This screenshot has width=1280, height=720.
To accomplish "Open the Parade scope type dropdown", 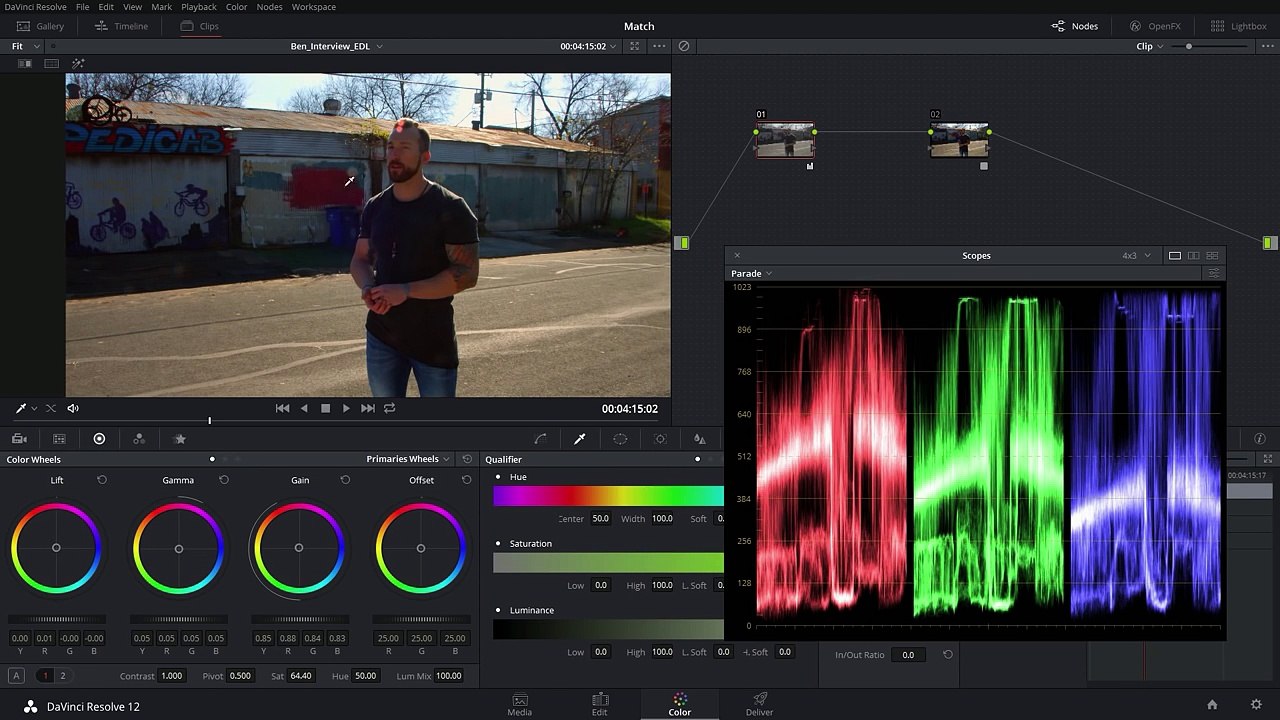I will [752, 273].
